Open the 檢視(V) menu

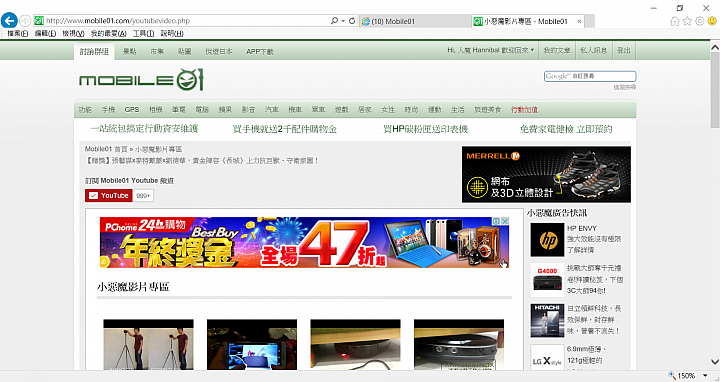pyautogui.click(x=73, y=34)
